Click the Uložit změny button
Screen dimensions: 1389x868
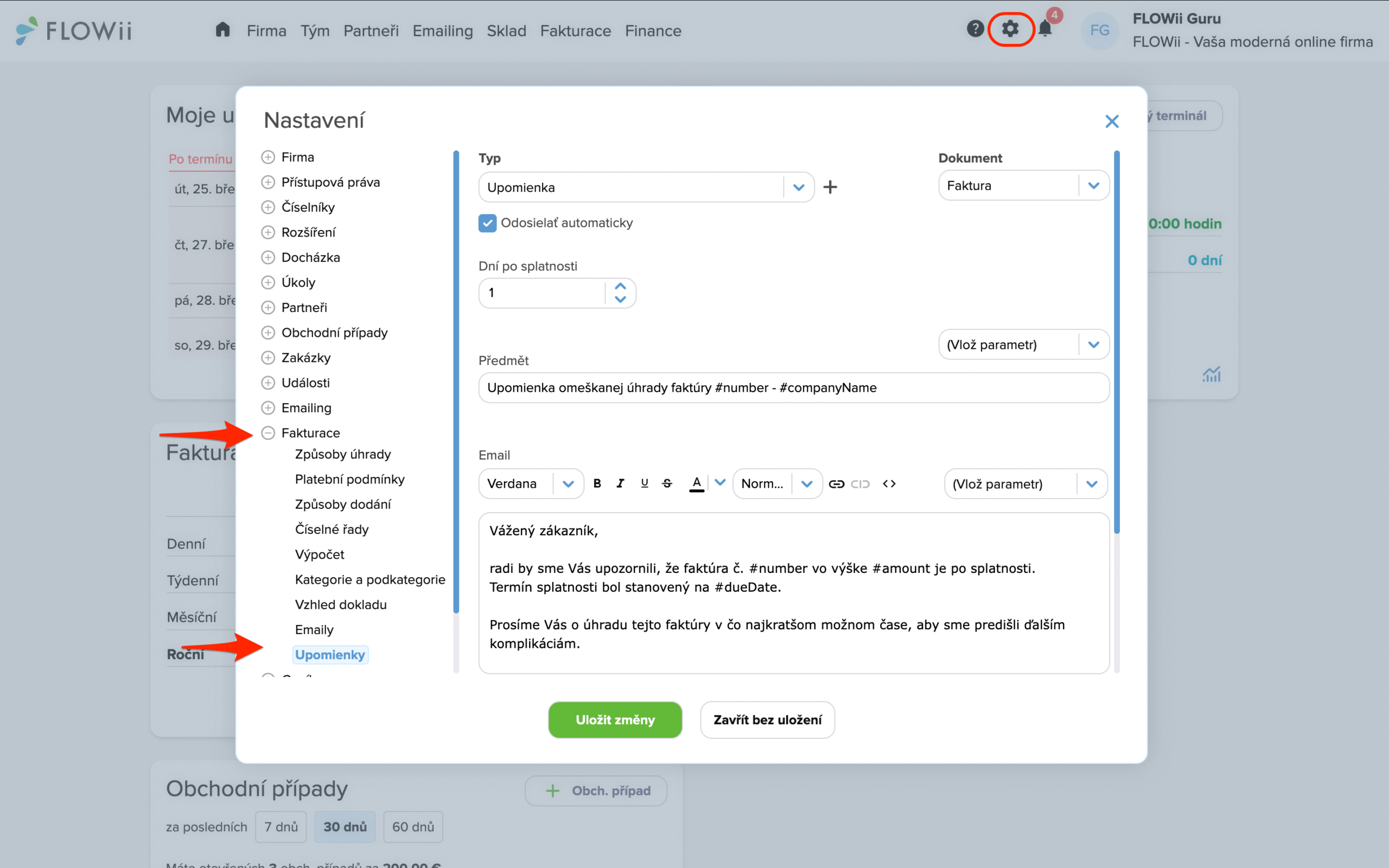(x=615, y=720)
